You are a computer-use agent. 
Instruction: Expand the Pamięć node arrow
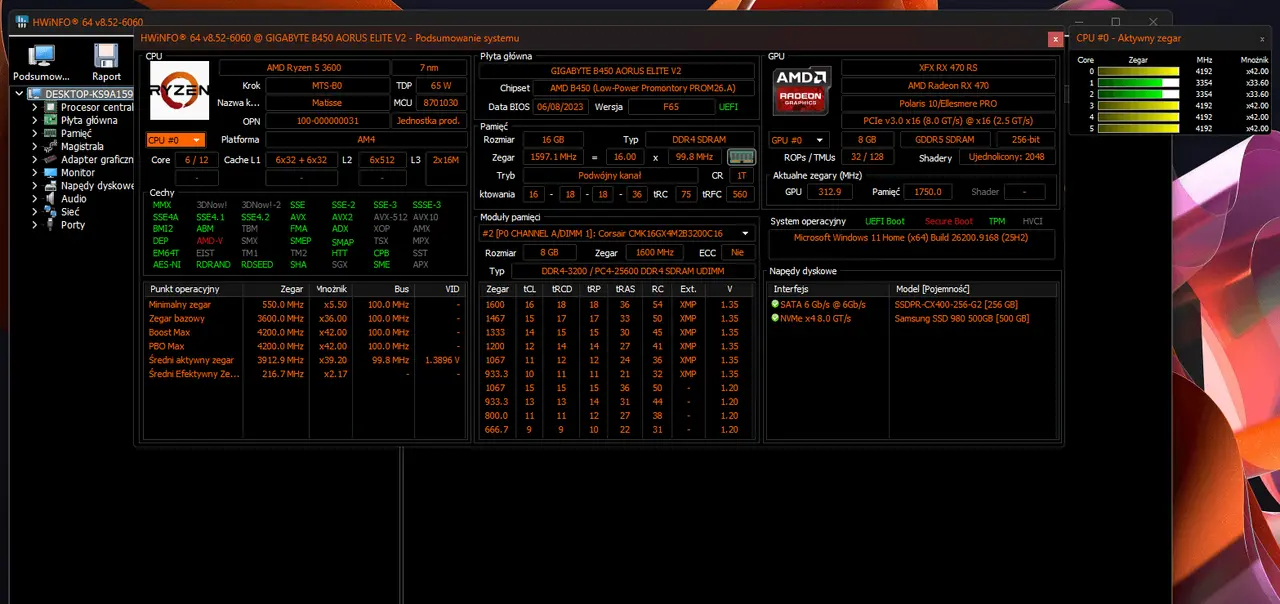coord(35,133)
